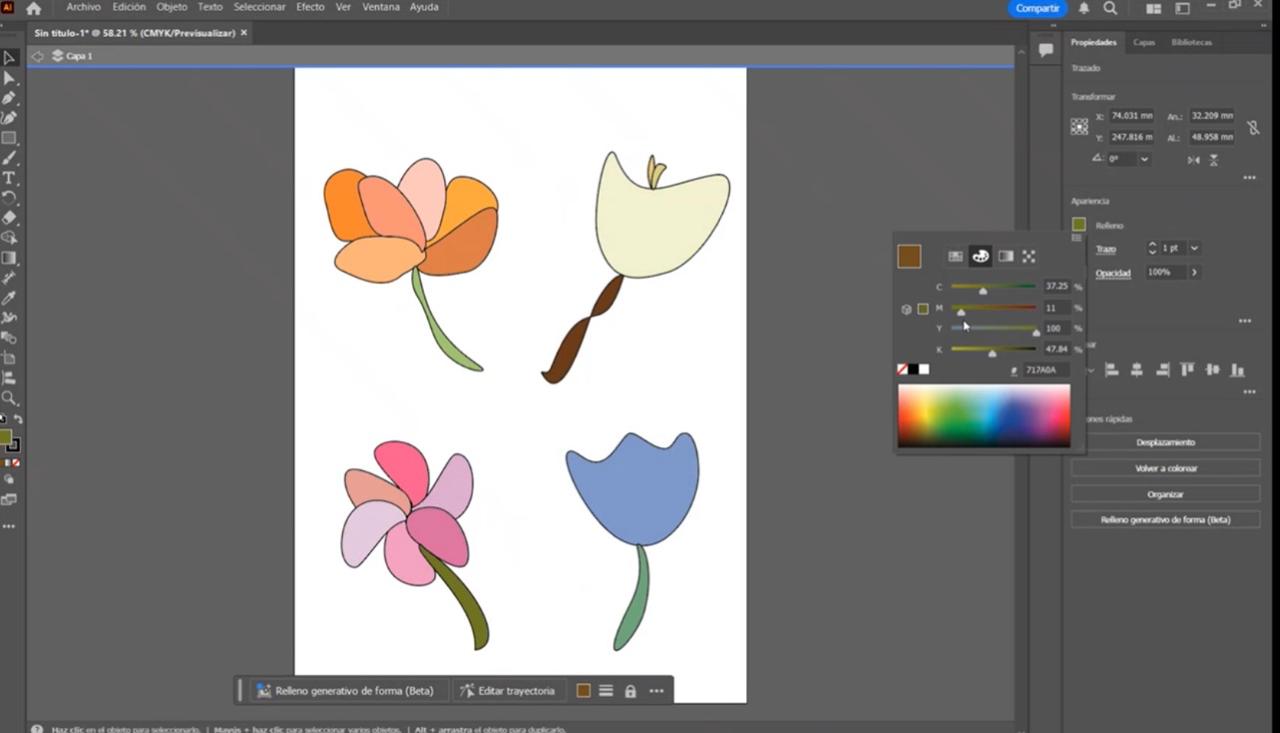The image size is (1280, 733).
Task: Flip horizontally in Transformar section
Action: pos(1193,159)
